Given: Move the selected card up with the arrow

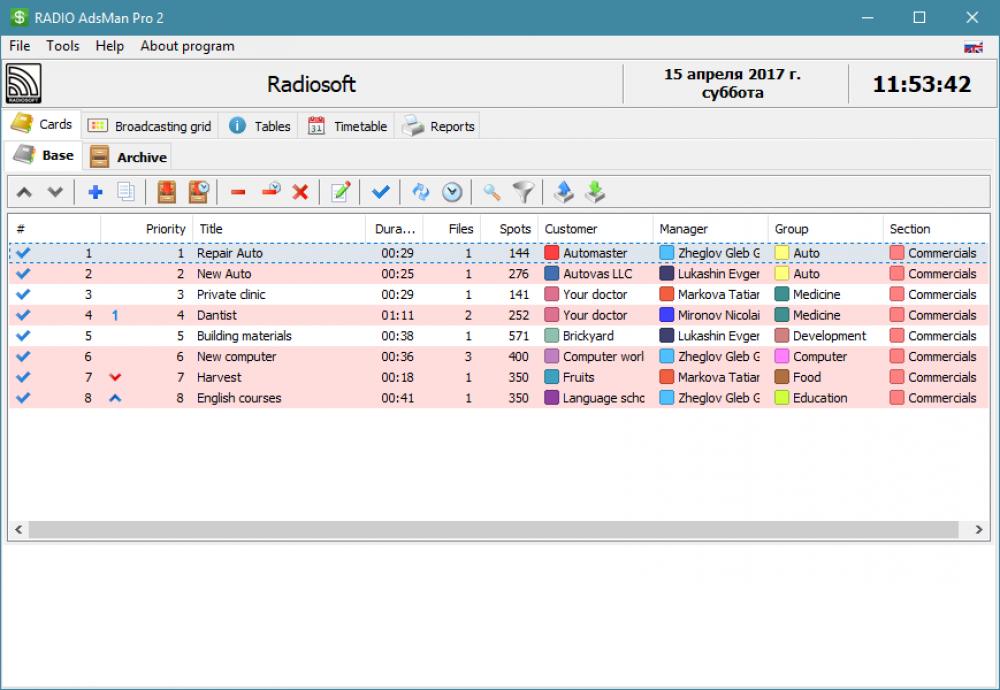Looking at the screenshot, I should click(23, 191).
